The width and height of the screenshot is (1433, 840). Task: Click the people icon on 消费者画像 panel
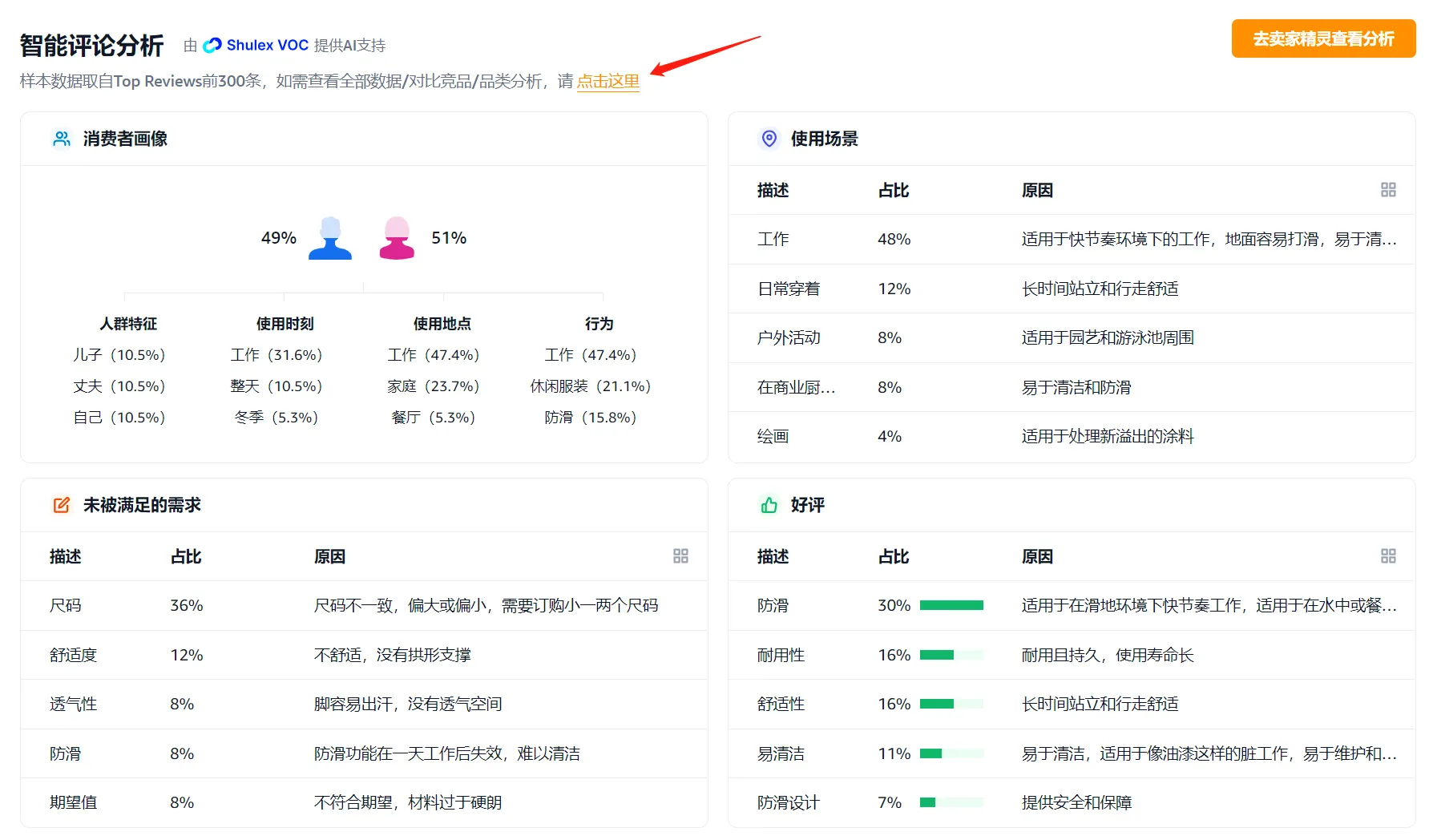coord(62,138)
